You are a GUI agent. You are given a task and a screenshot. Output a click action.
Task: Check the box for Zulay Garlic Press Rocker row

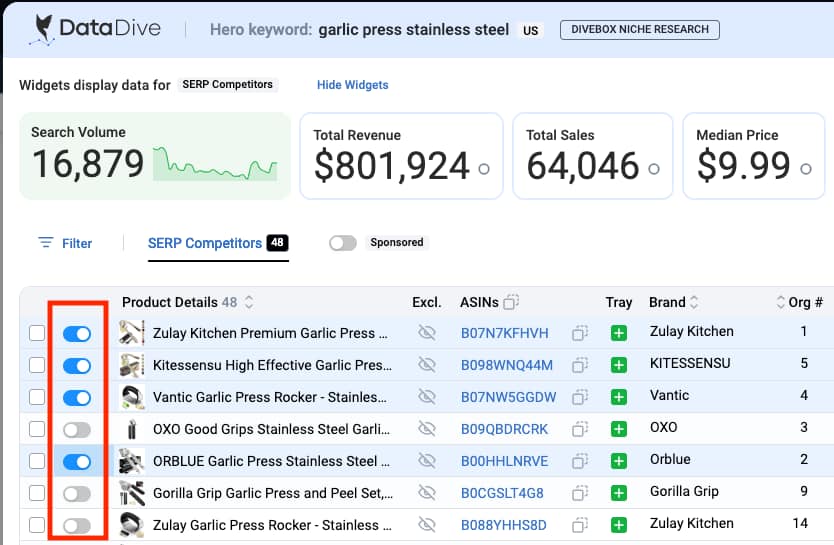[37, 525]
